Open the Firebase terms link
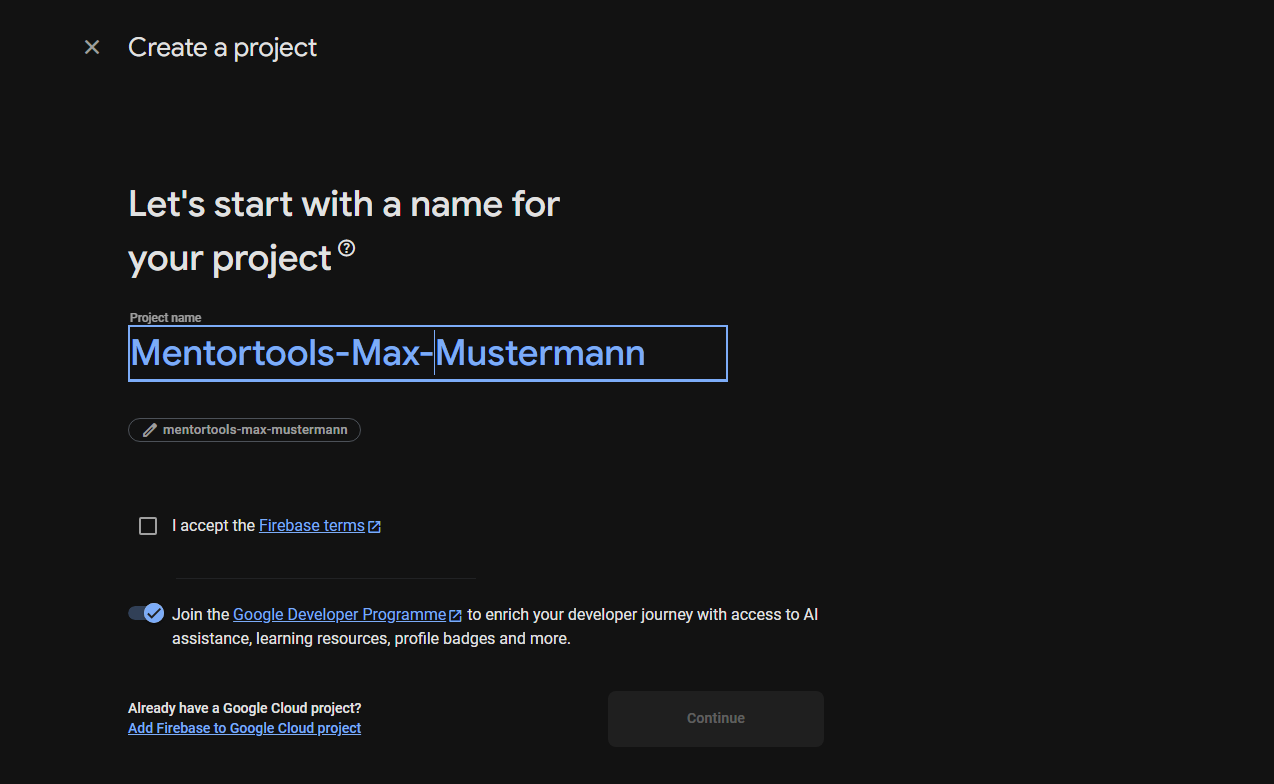 click(312, 526)
